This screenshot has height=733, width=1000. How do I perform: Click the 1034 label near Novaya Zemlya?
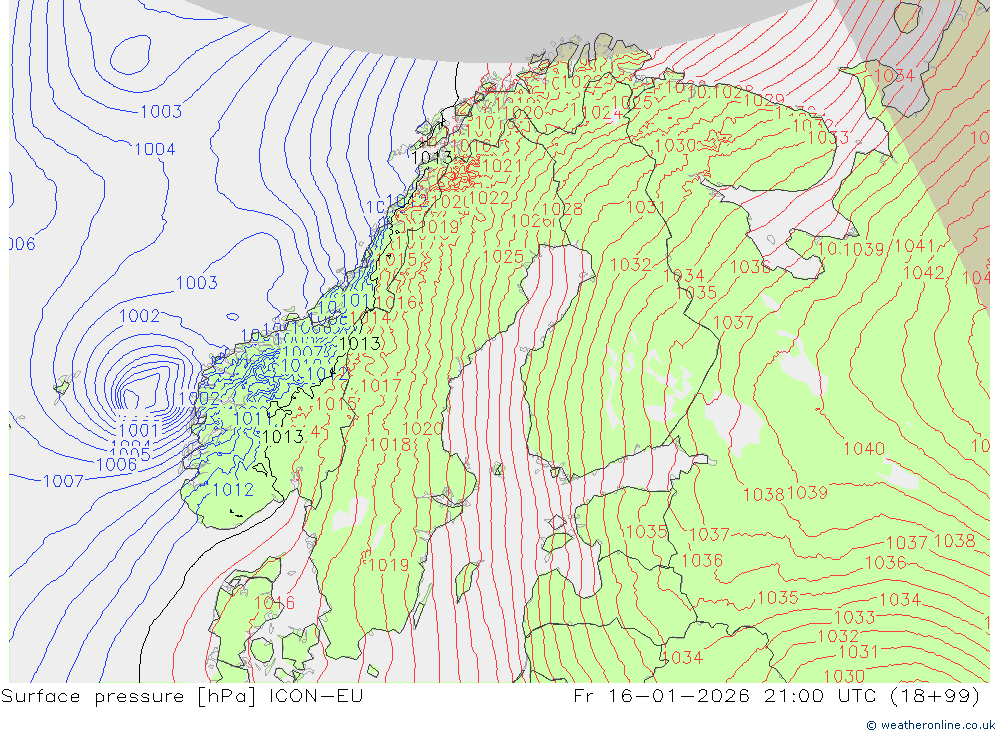(894, 75)
